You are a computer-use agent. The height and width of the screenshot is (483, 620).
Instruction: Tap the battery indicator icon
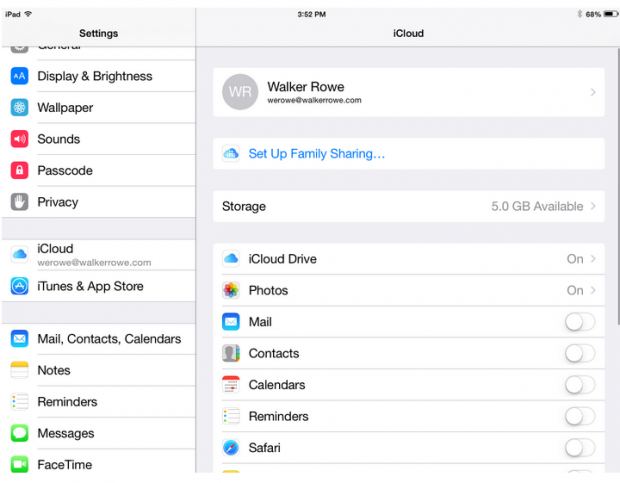[x=611, y=14]
